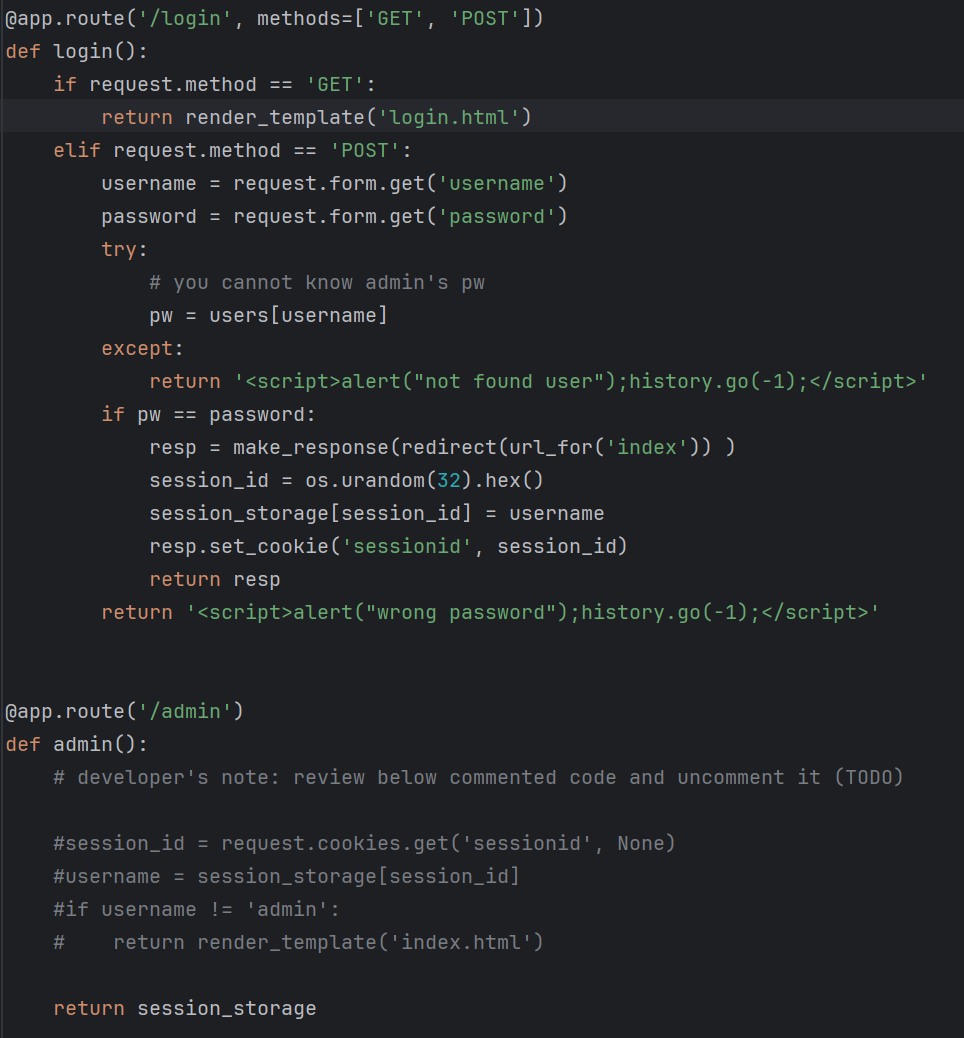Screen dimensions: 964x1038
Task: Click the 'if pw == password:' line
Action: tap(209, 415)
